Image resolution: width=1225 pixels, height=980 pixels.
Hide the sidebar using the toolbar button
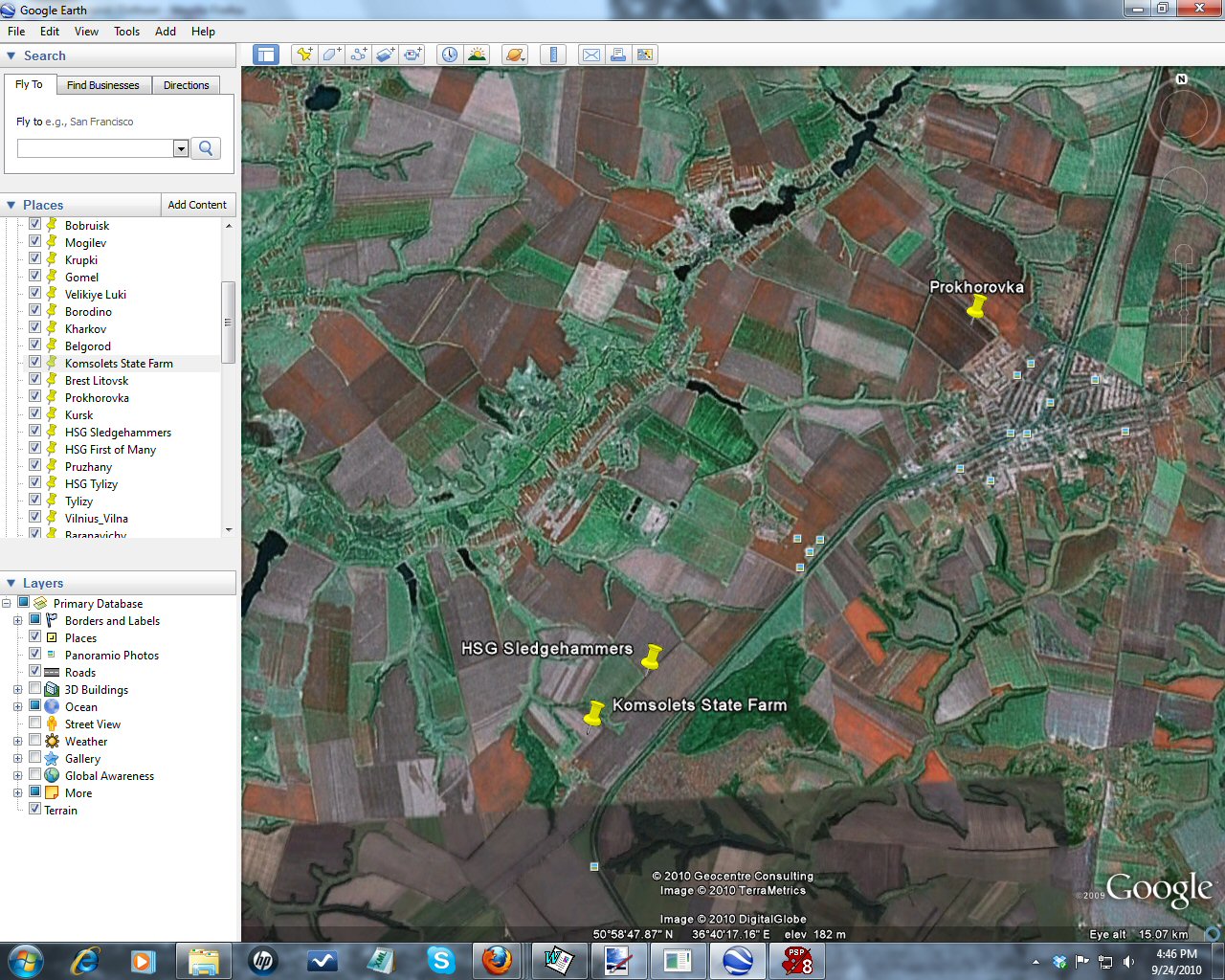265,55
